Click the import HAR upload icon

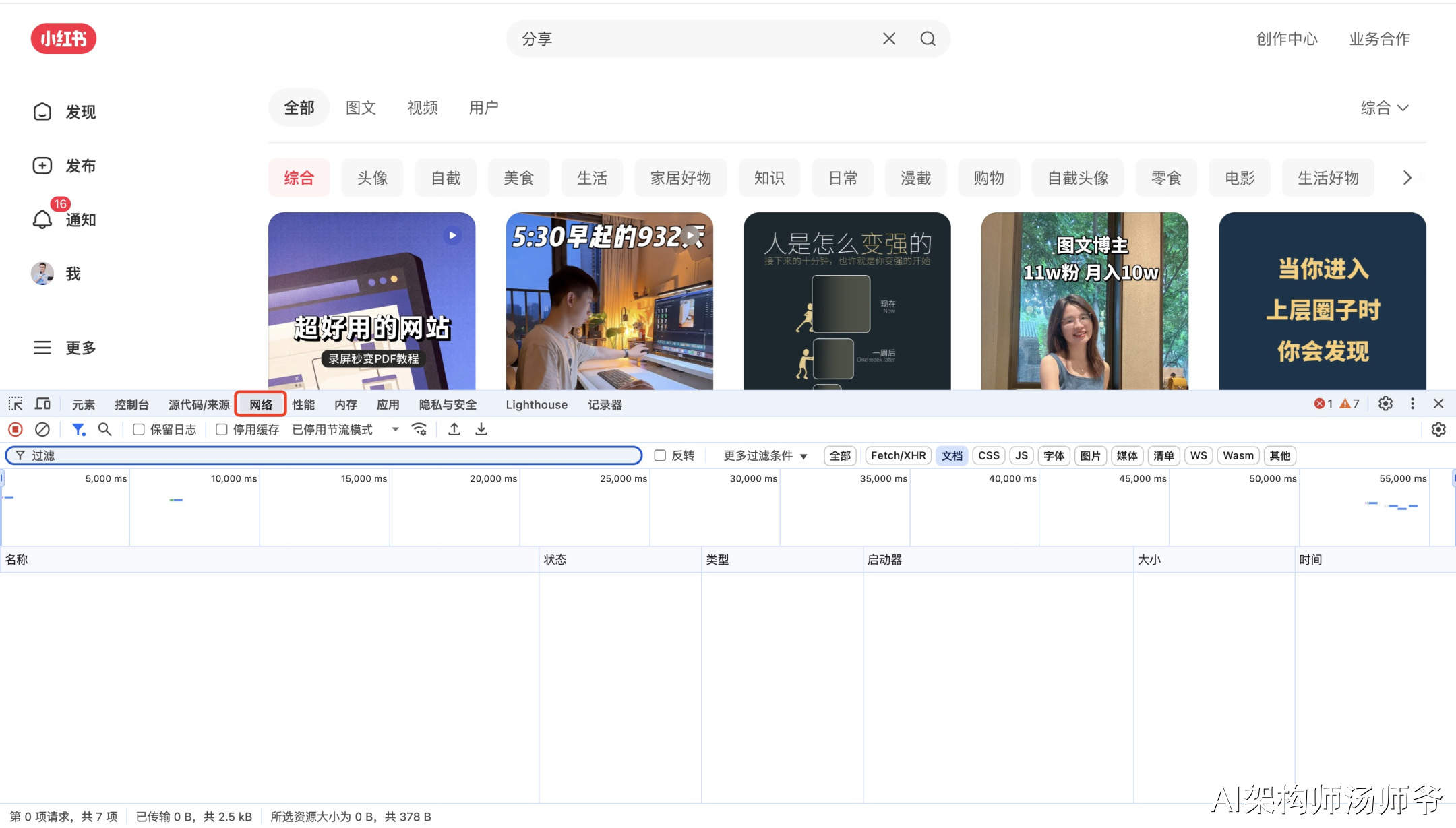454,429
